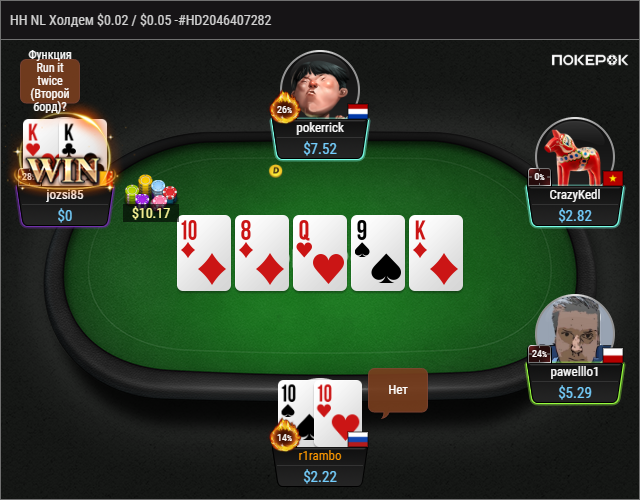Click the Pokerok logo
The width and height of the screenshot is (640, 500).
(589, 60)
